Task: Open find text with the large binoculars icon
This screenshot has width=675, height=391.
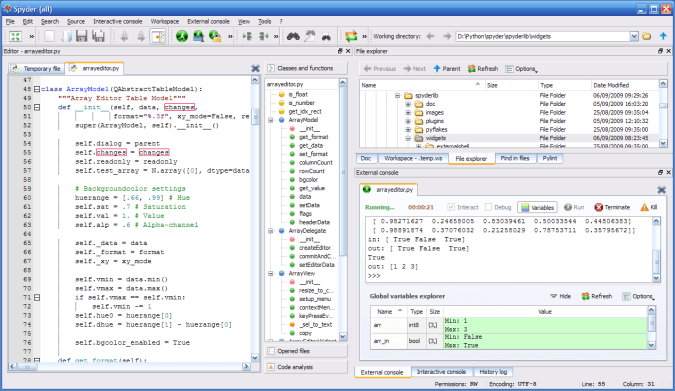Action: [x=293, y=36]
